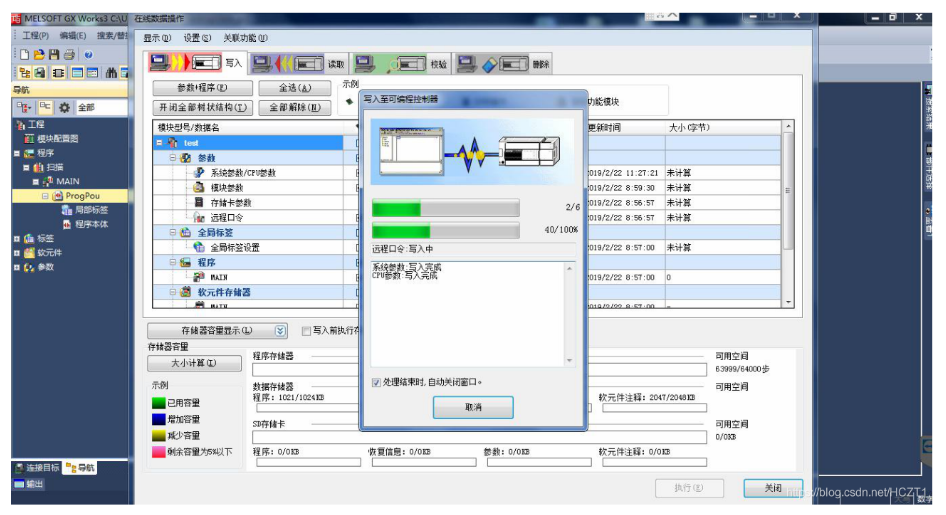Switch to the 读取 (read) tab
The height and width of the screenshot is (515, 946).
pyautogui.click(x=297, y=64)
